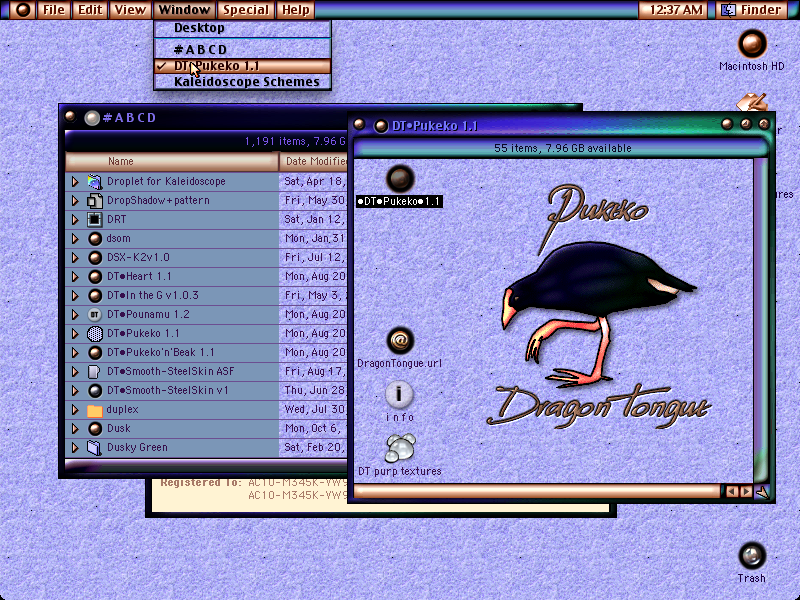Sort the list by Name column
Viewport: 800px width, 600px height.
coord(172,161)
